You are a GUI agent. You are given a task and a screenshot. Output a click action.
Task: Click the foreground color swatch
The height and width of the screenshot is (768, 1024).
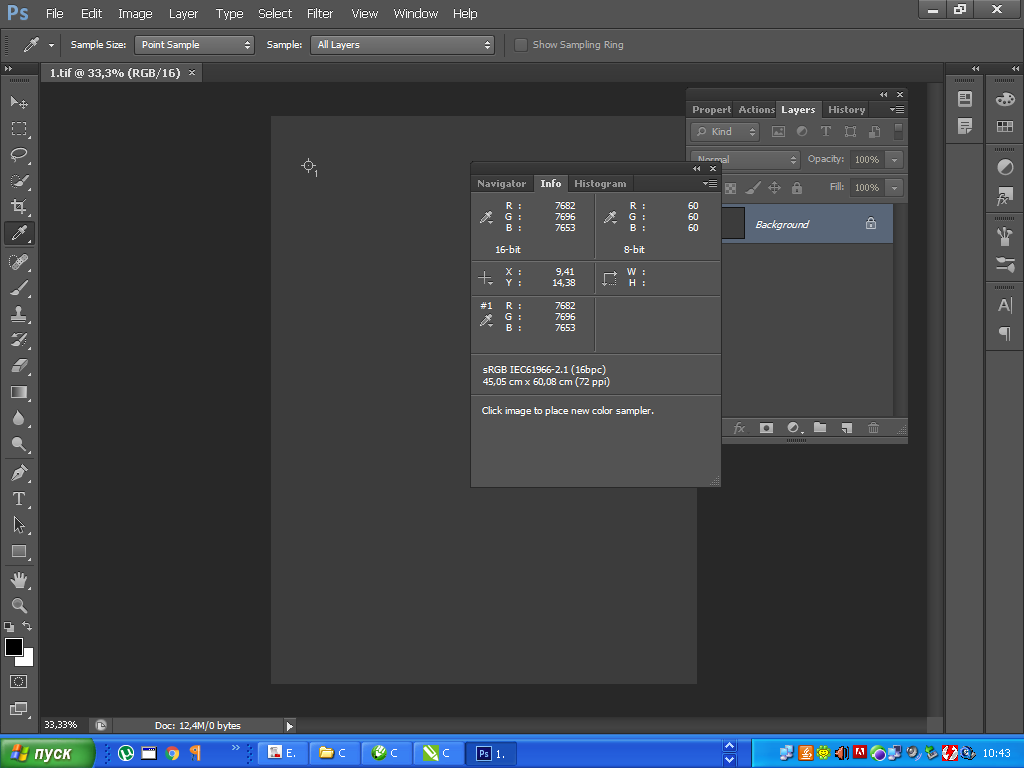(x=14, y=647)
